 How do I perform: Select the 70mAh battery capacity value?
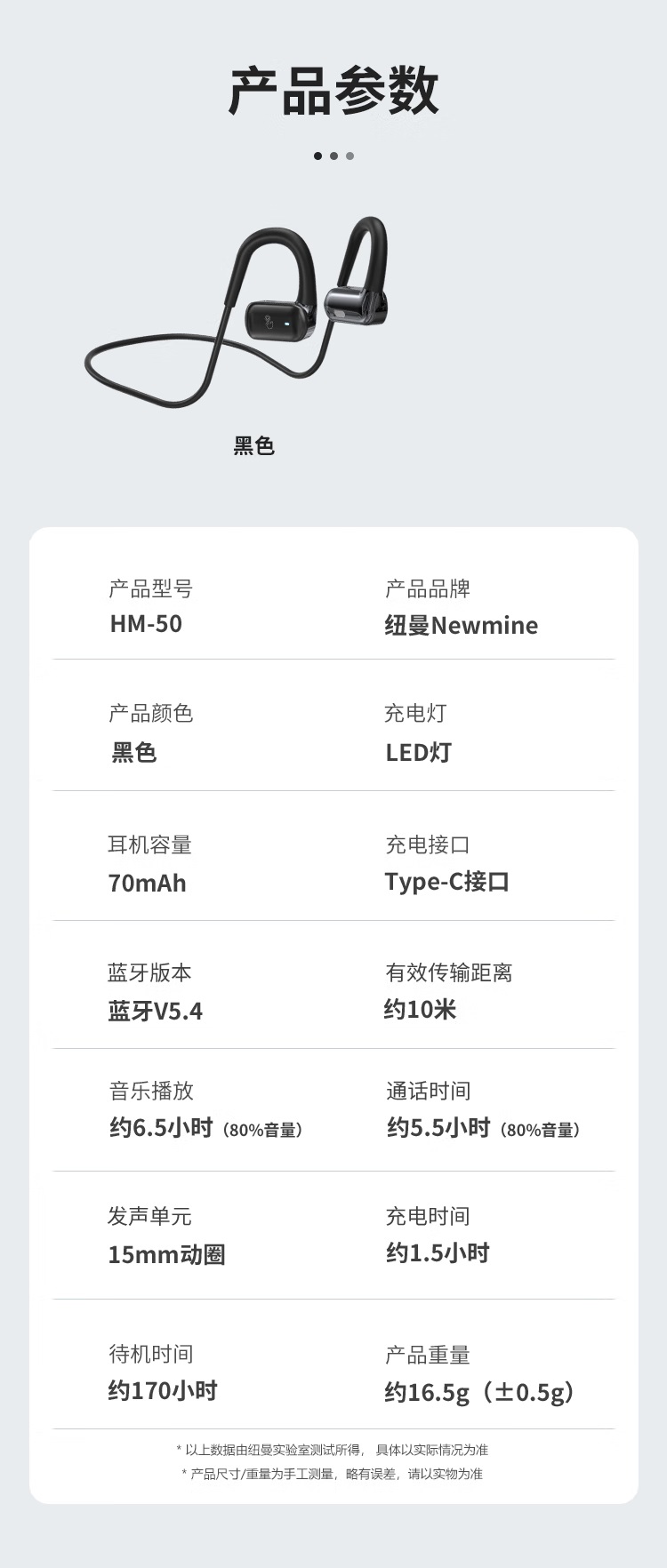pyautogui.click(x=147, y=884)
